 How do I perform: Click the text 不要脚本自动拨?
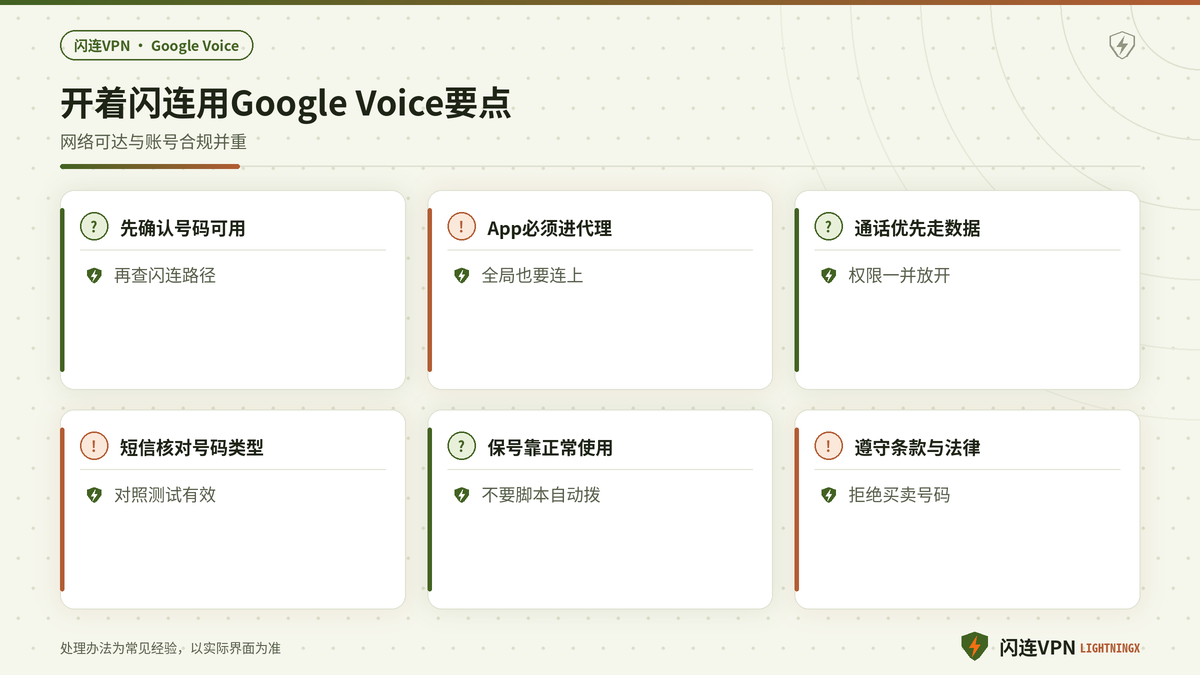coord(541,495)
